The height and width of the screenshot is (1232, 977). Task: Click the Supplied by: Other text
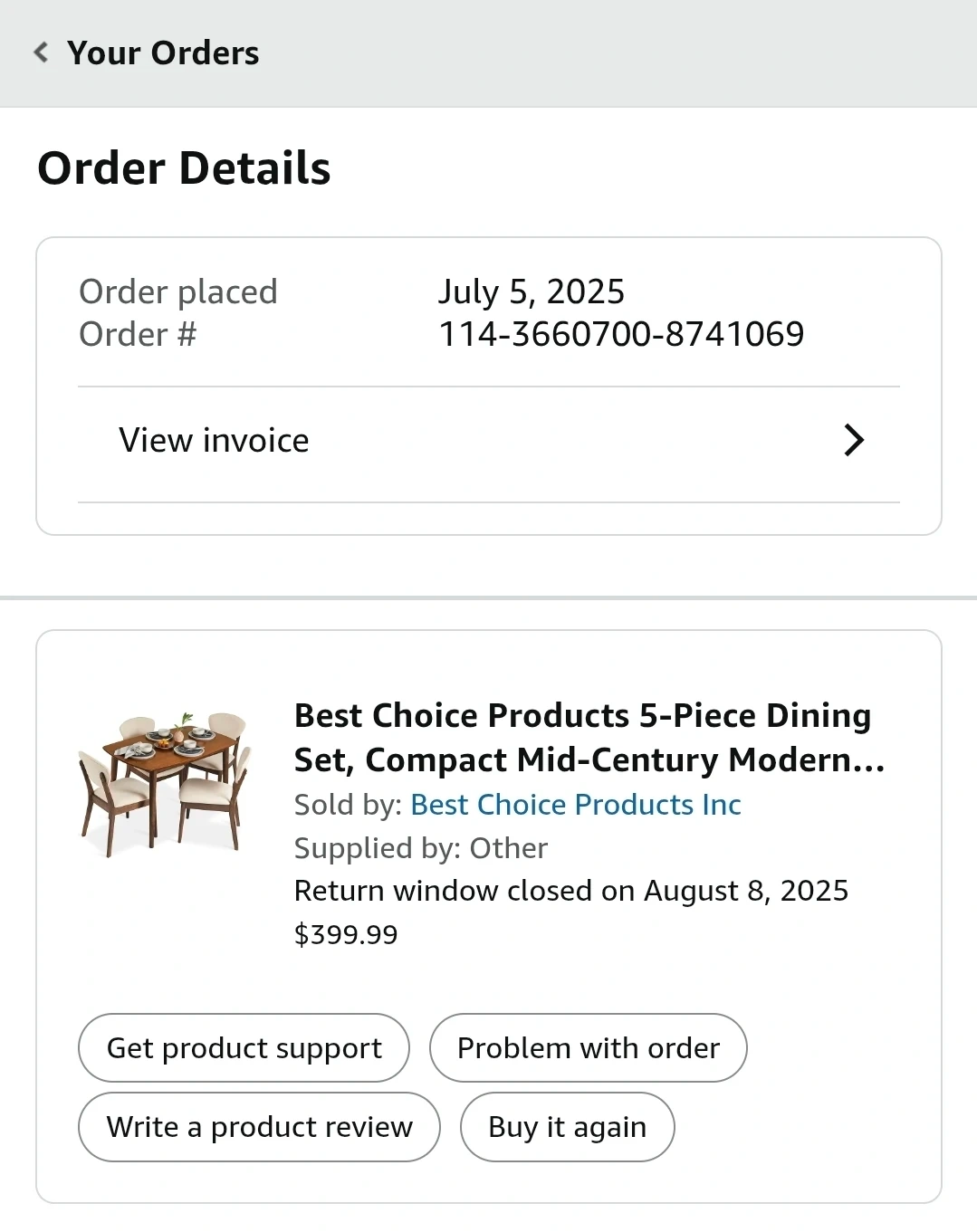pyautogui.click(x=421, y=848)
